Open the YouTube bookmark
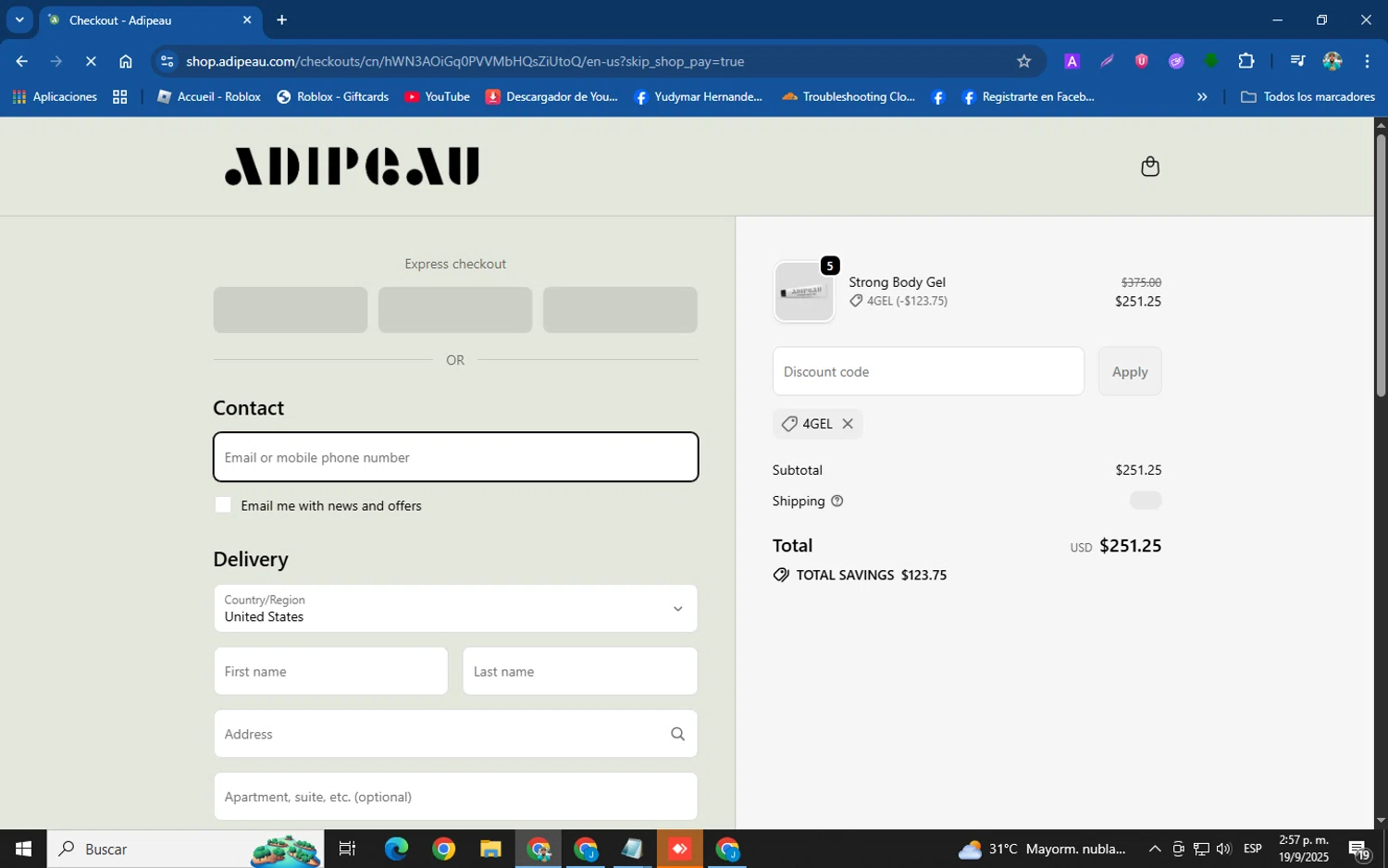The image size is (1388, 868). coord(437,96)
